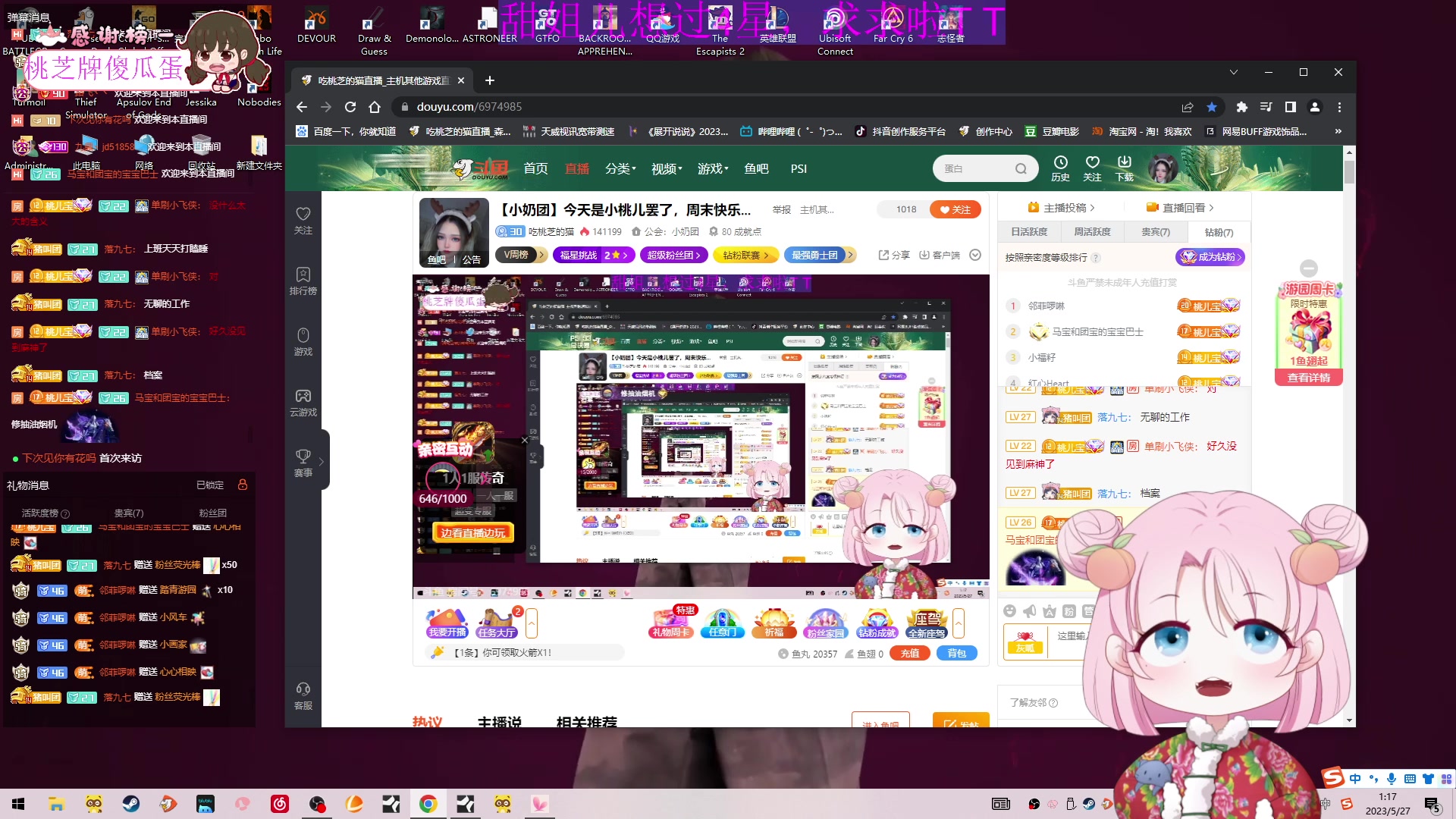The image size is (1456, 819).
Task: Click the 举报 report link
Action: coord(781,210)
